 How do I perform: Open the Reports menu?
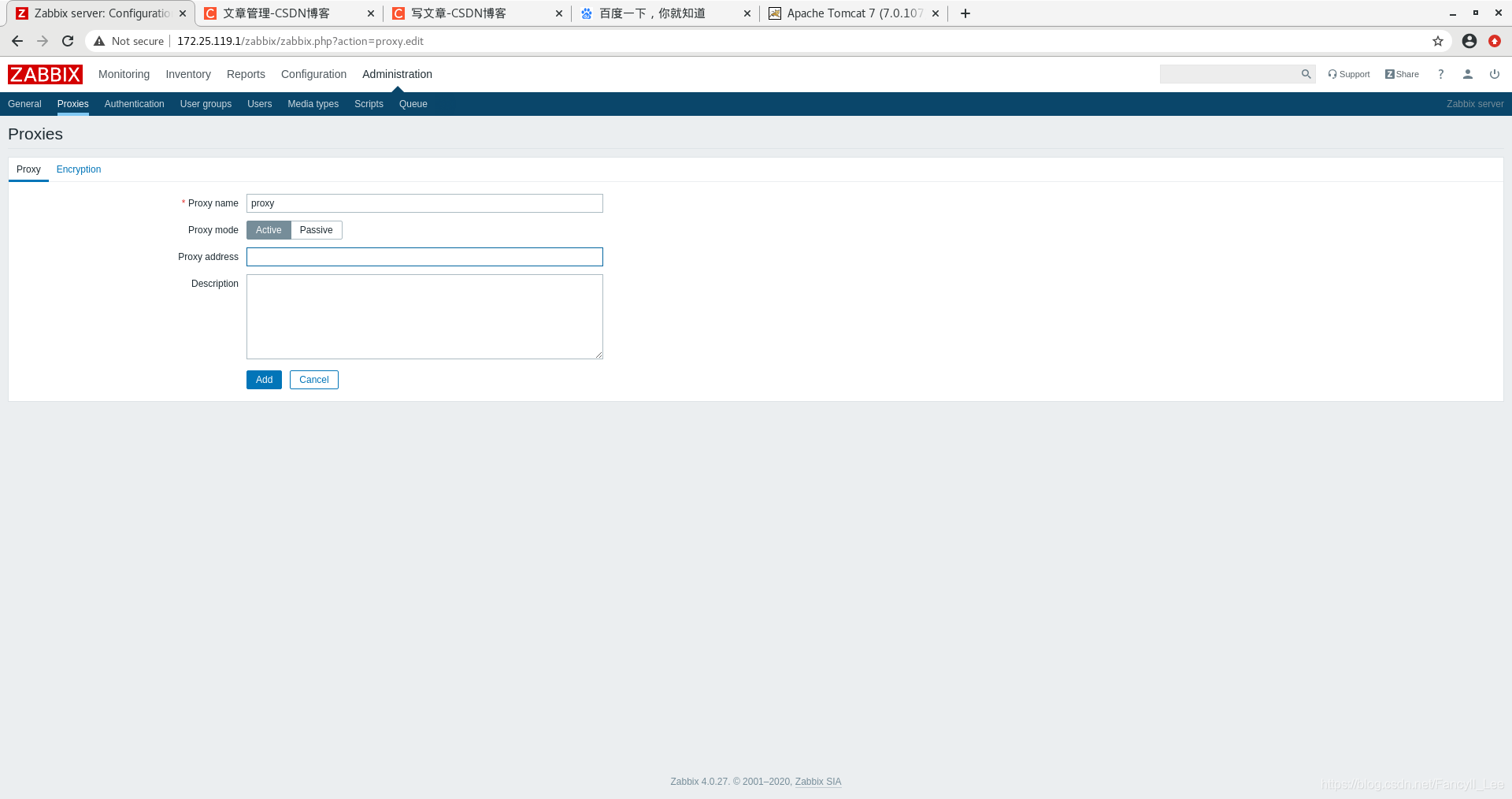[246, 74]
